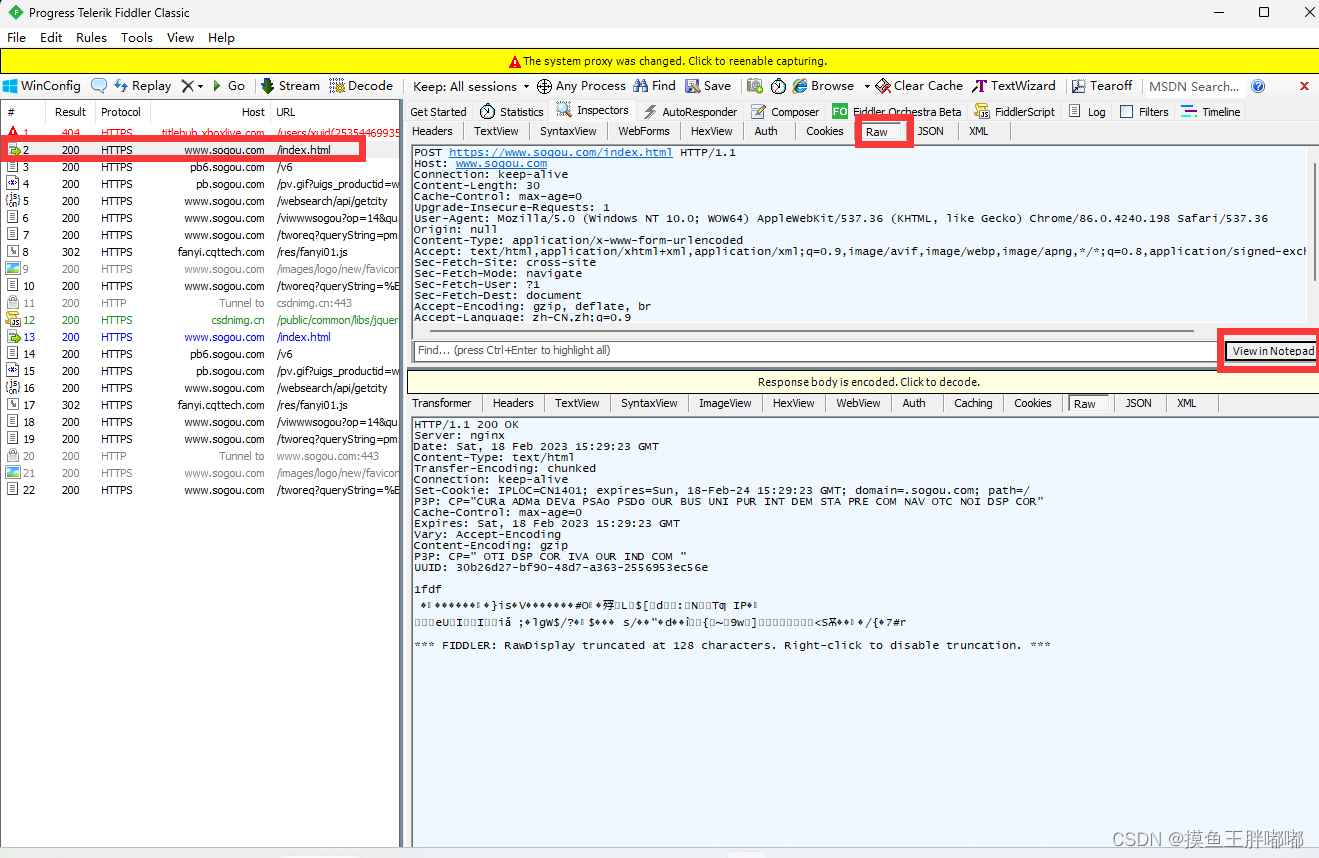The image size is (1319, 858).
Task: Click the WinConfig toolbar button
Action: point(41,86)
